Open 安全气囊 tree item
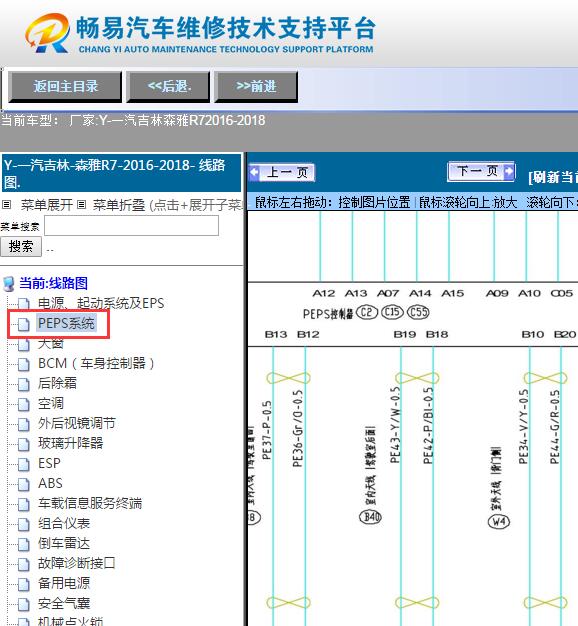The image size is (578, 626). (64, 603)
